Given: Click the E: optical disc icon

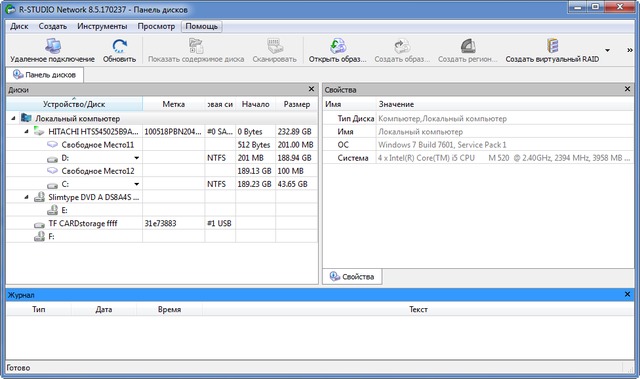Looking at the screenshot, I should click(52, 210).
